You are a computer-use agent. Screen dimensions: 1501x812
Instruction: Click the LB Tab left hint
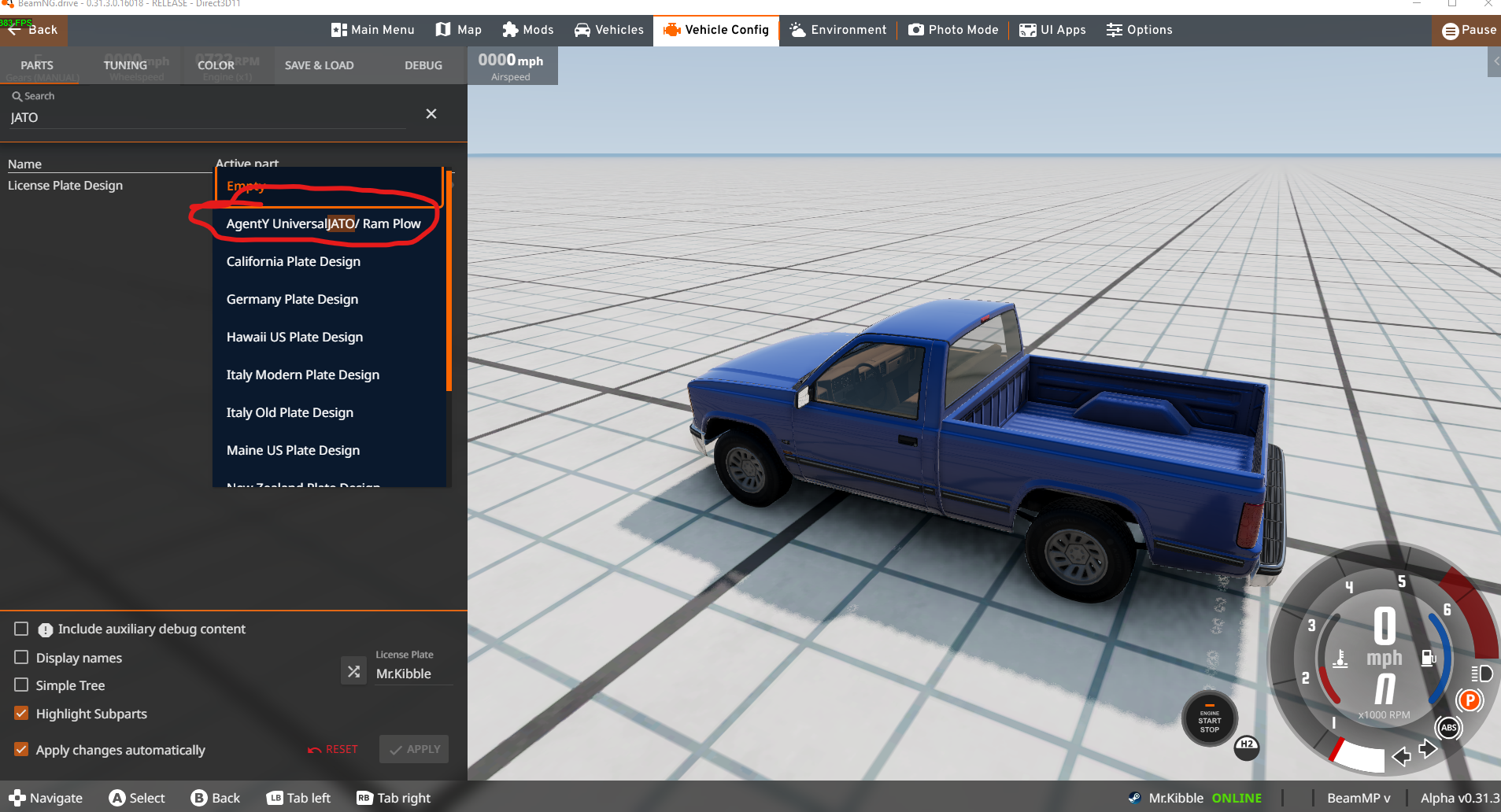[298, 798]
